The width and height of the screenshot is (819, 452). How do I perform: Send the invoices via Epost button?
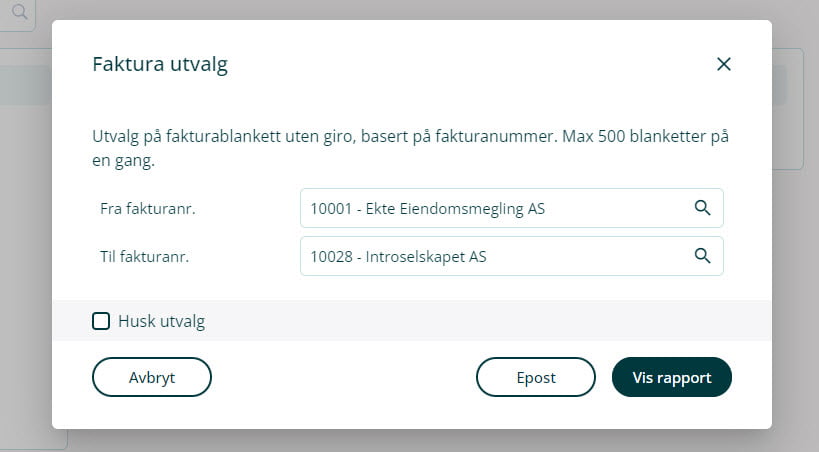(x=536, y=377)
